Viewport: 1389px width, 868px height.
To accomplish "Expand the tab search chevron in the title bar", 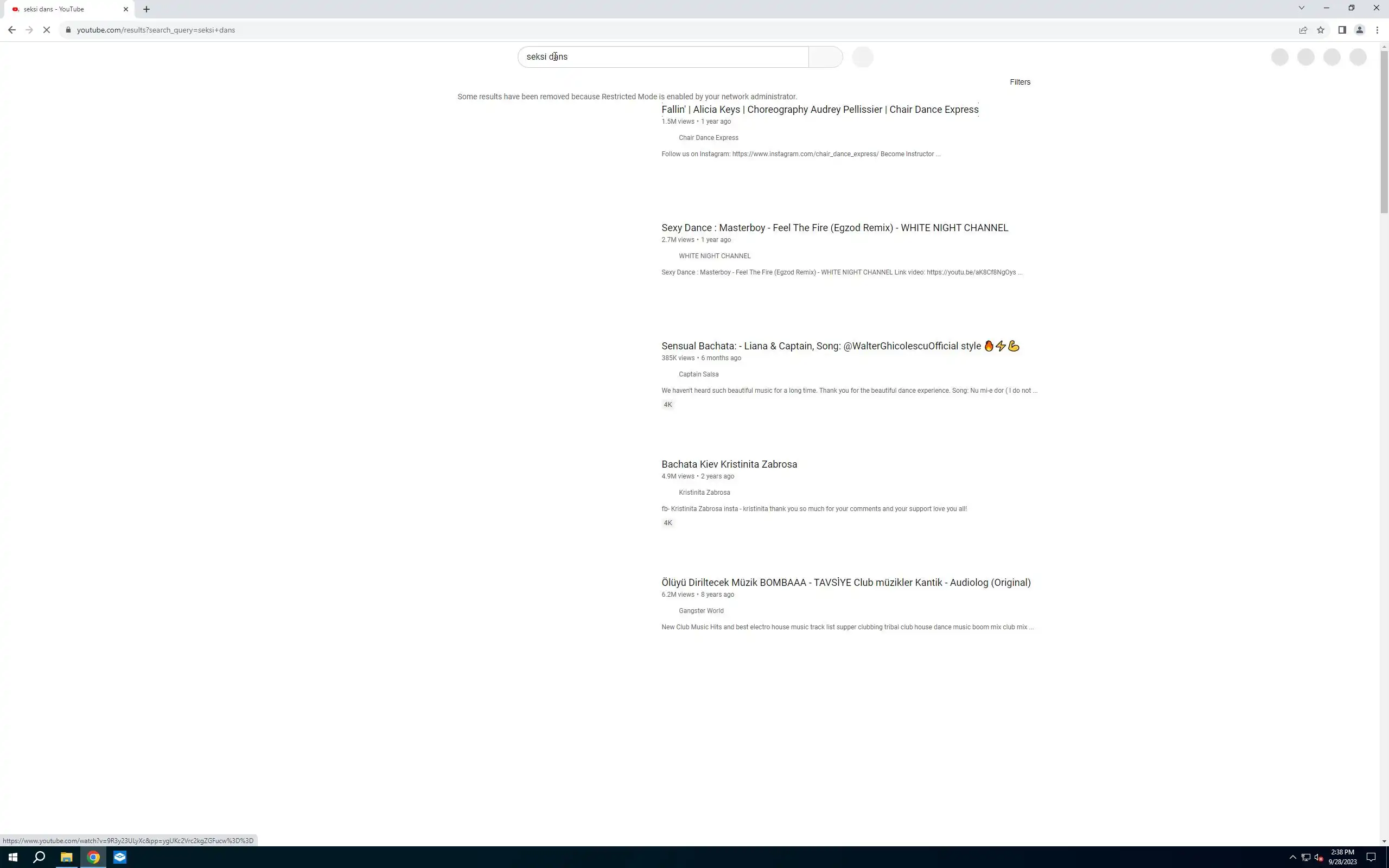I will (1301, 8).
